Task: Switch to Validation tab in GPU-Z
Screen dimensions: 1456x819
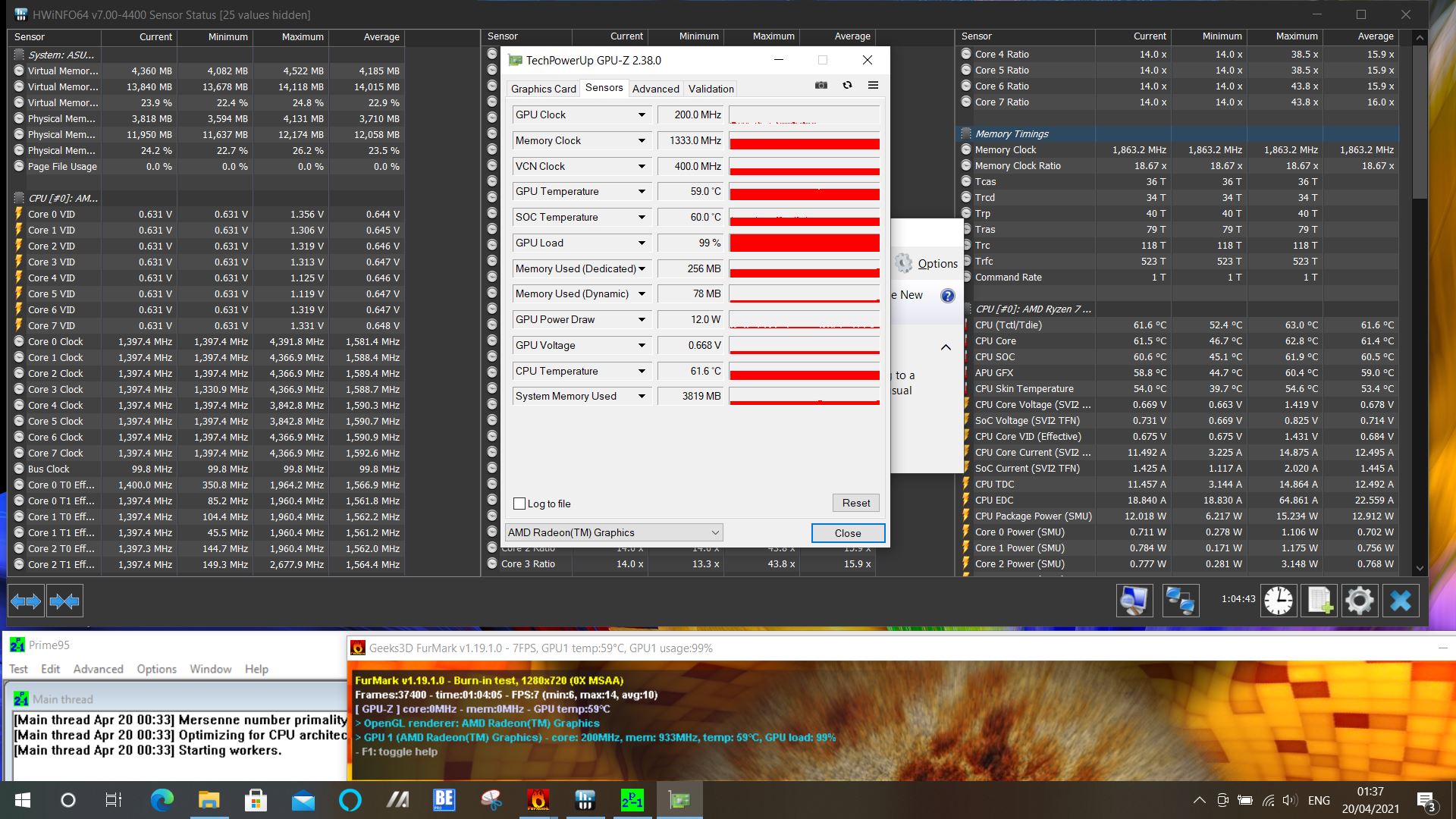Action: (711, 89)
